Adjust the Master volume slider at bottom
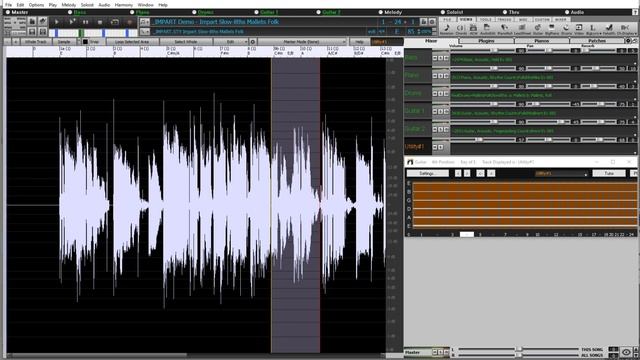The width and height of the screenshot is (640, 360). click(518, 349)
